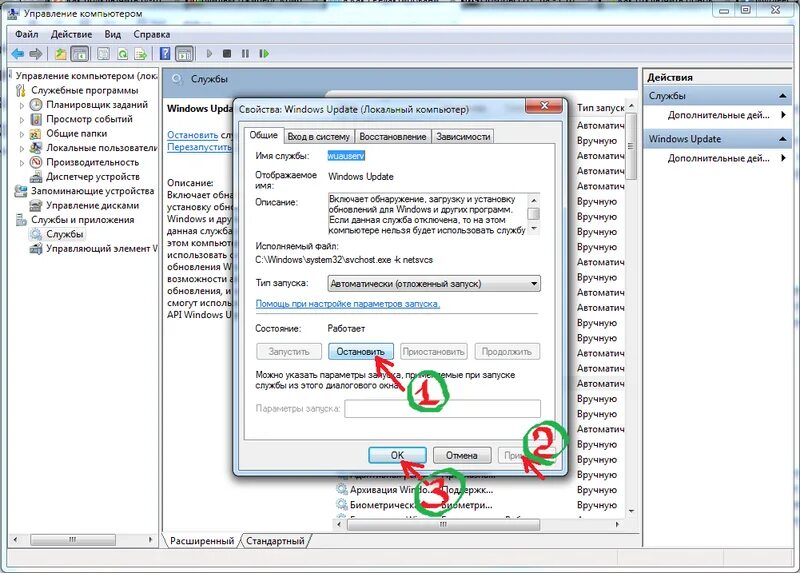Click the Тип запуска column header
The image size is (800, 573).
[600, 108]
